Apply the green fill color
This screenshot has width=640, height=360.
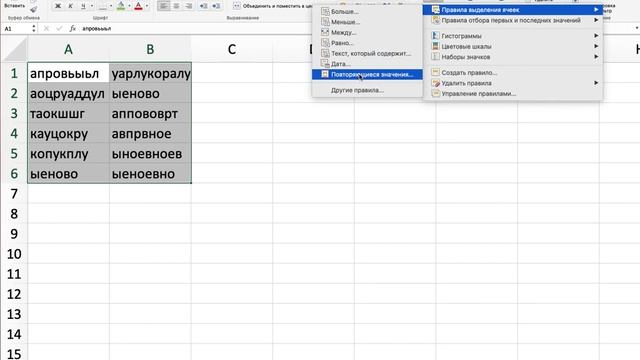[121, 6]
